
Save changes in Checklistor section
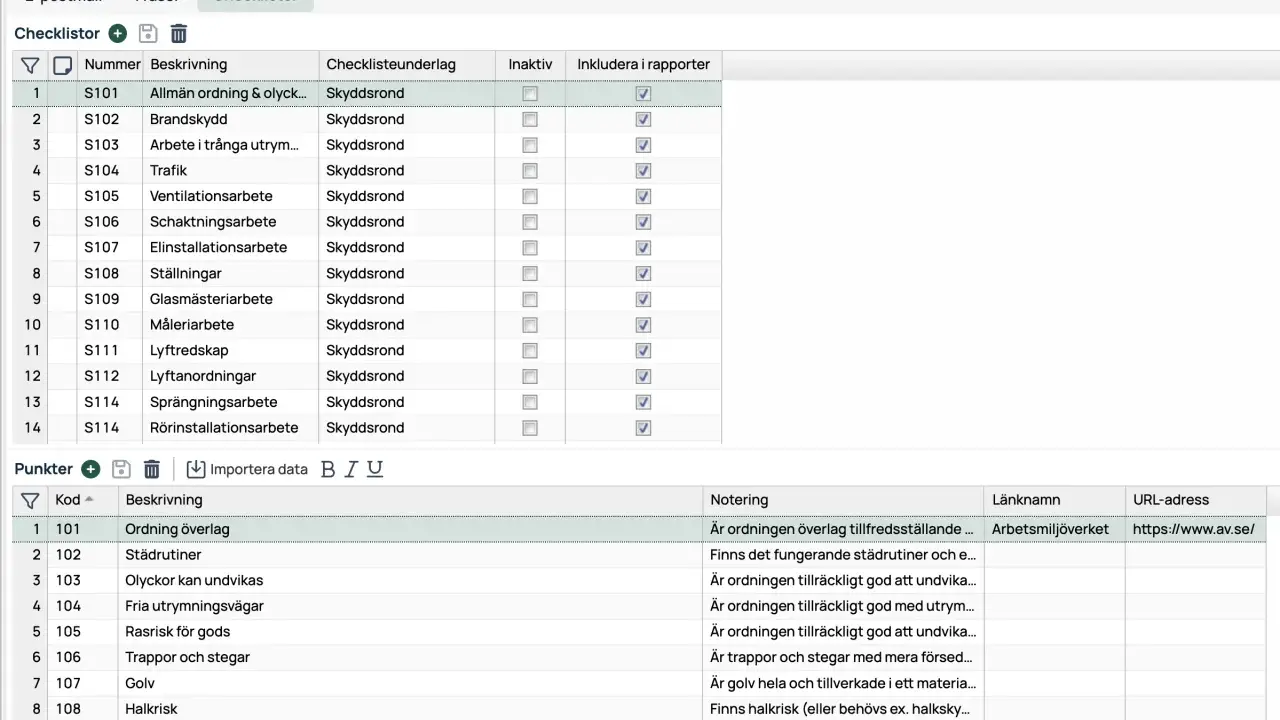[148, 34]
